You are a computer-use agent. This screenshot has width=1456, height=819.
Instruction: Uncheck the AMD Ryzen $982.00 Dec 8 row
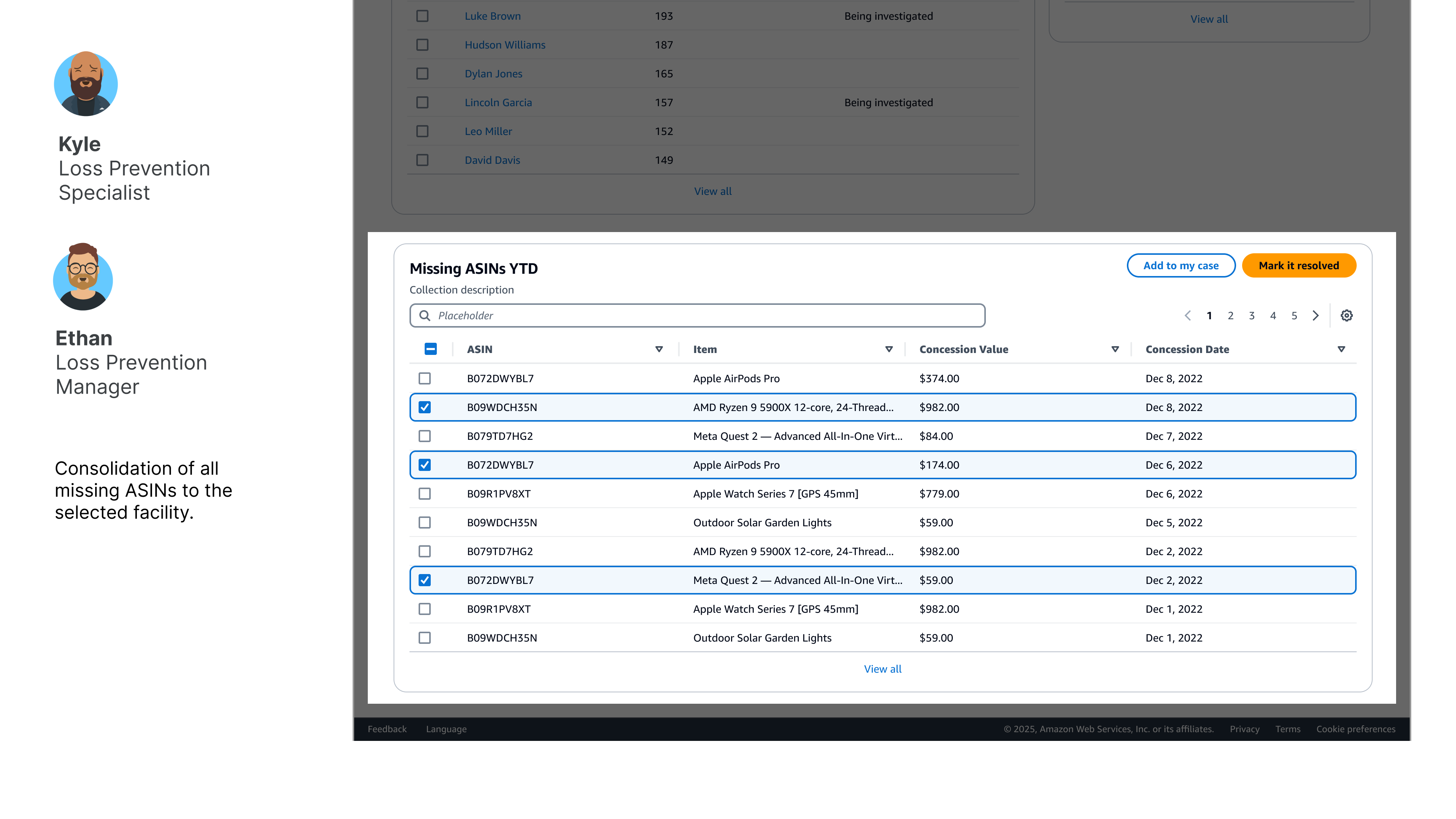425,407
